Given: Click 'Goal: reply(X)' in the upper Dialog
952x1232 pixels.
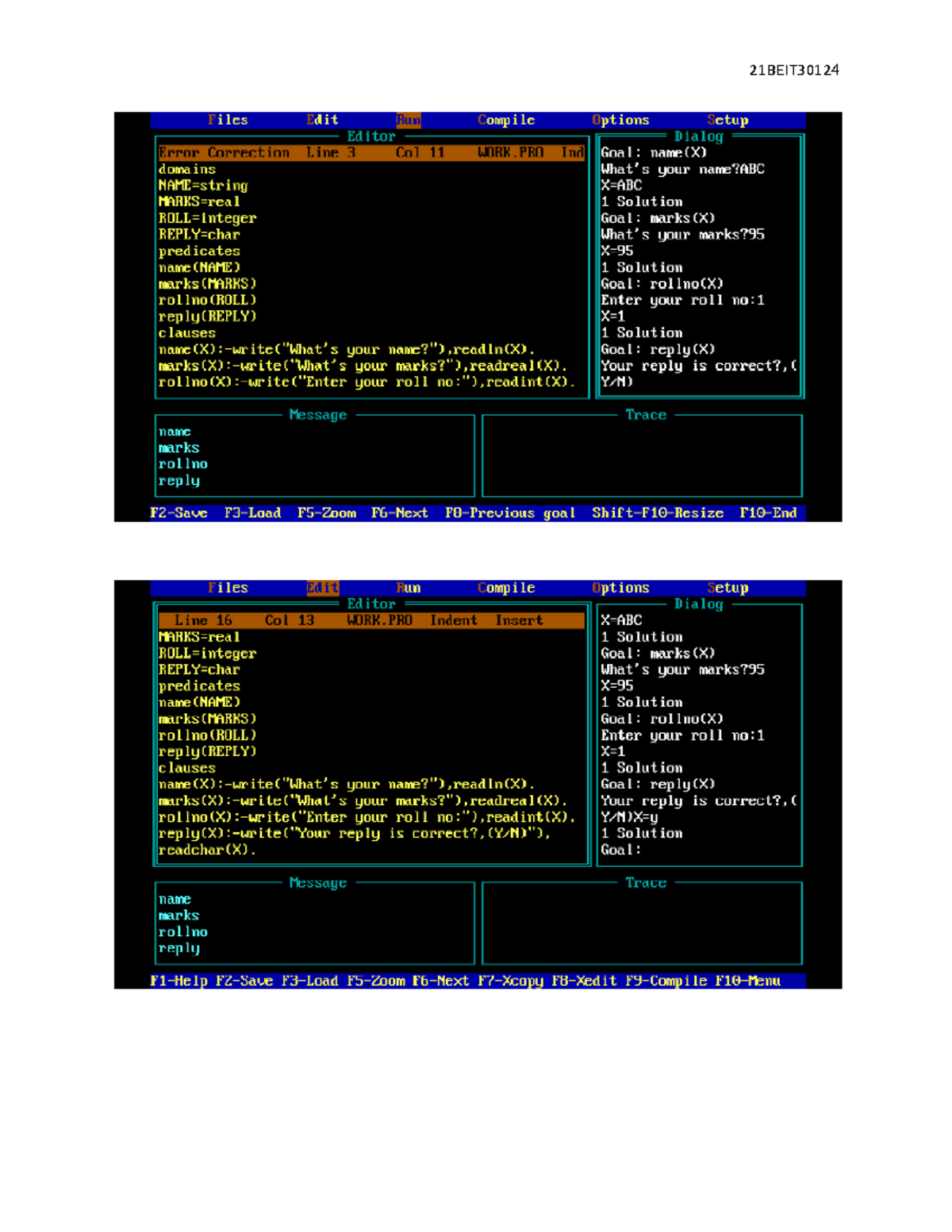Looking at the screenshot, I should (658, 349).
